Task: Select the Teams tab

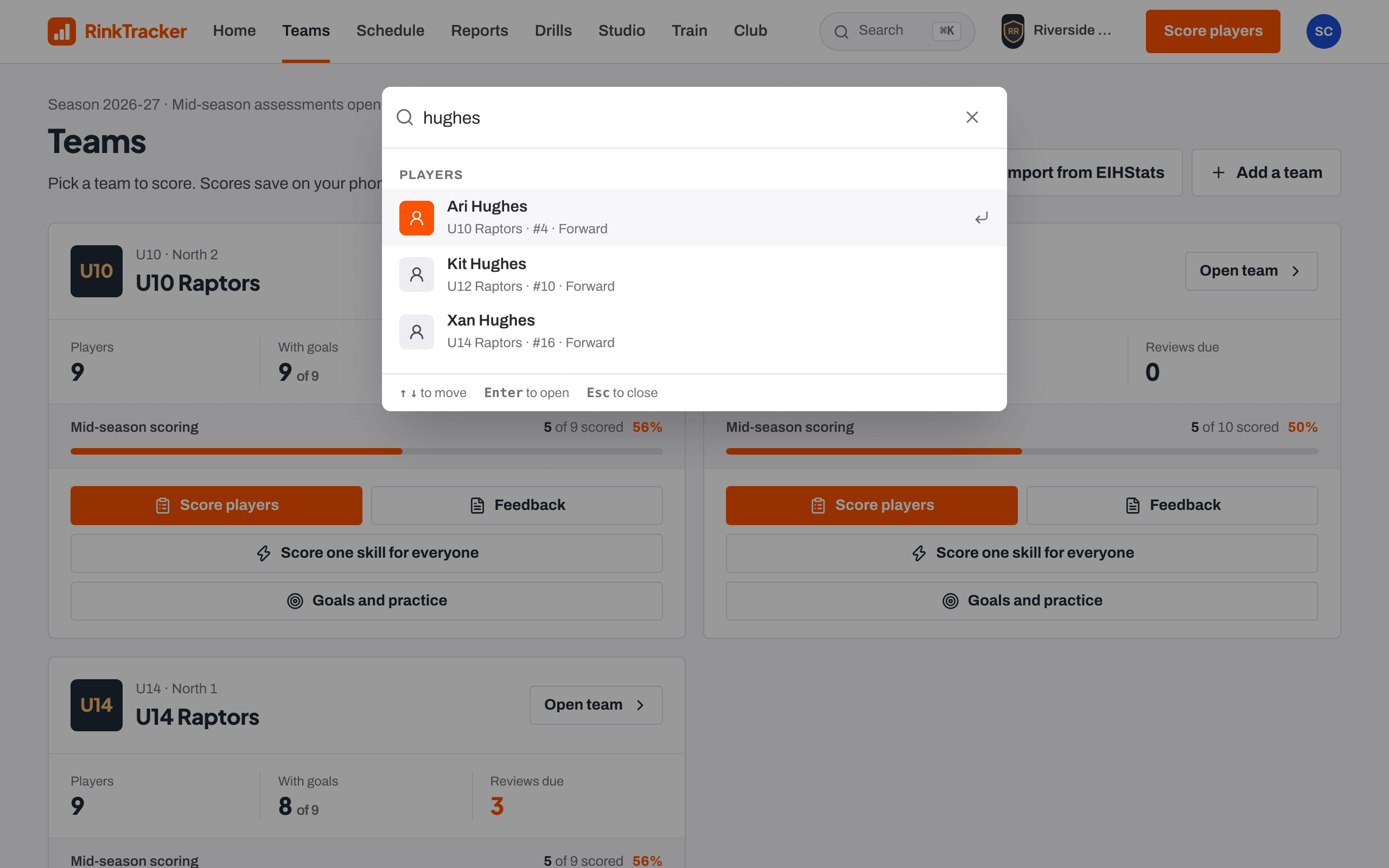Action: point(306,31)
